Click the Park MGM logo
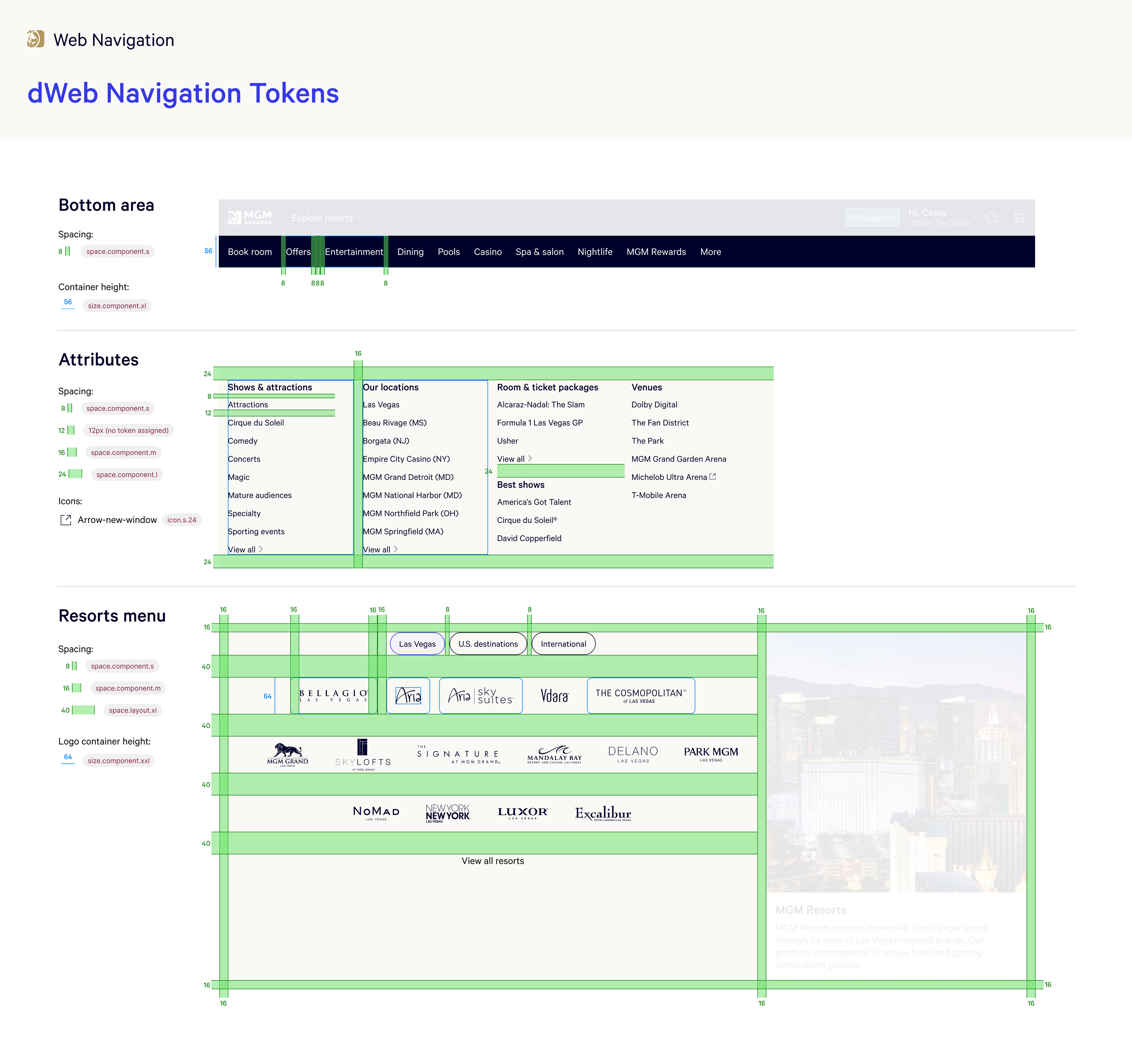The image size is (1132, 1064). [x=711, y=755]
